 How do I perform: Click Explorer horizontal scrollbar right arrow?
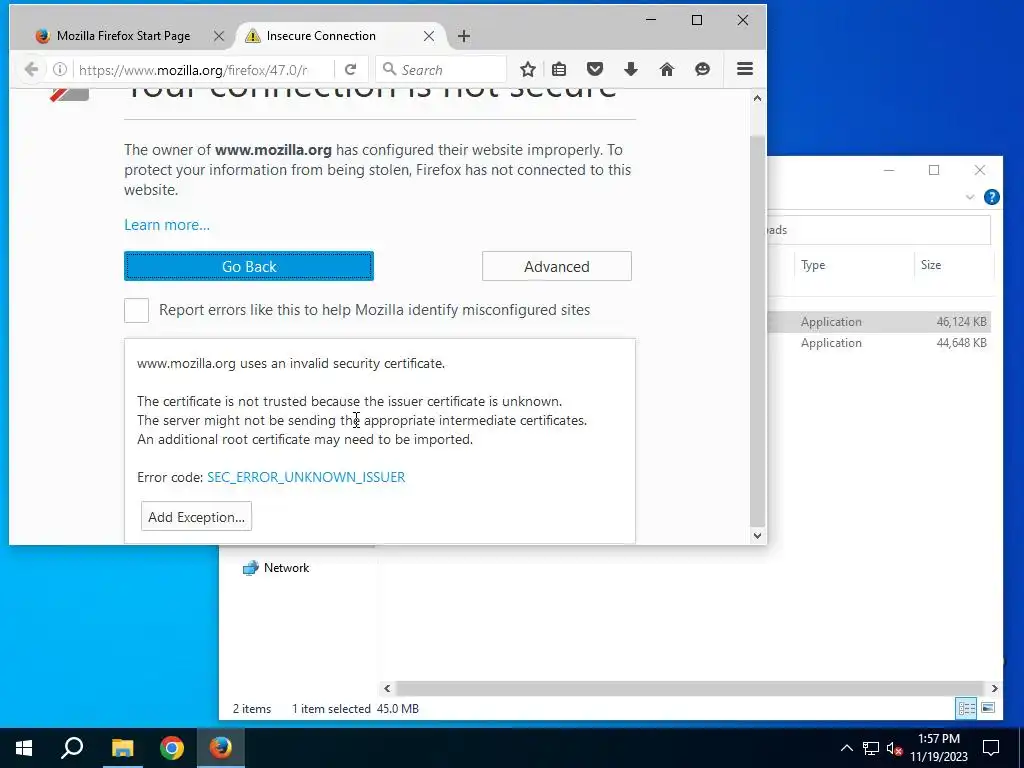tap(994, 688)
